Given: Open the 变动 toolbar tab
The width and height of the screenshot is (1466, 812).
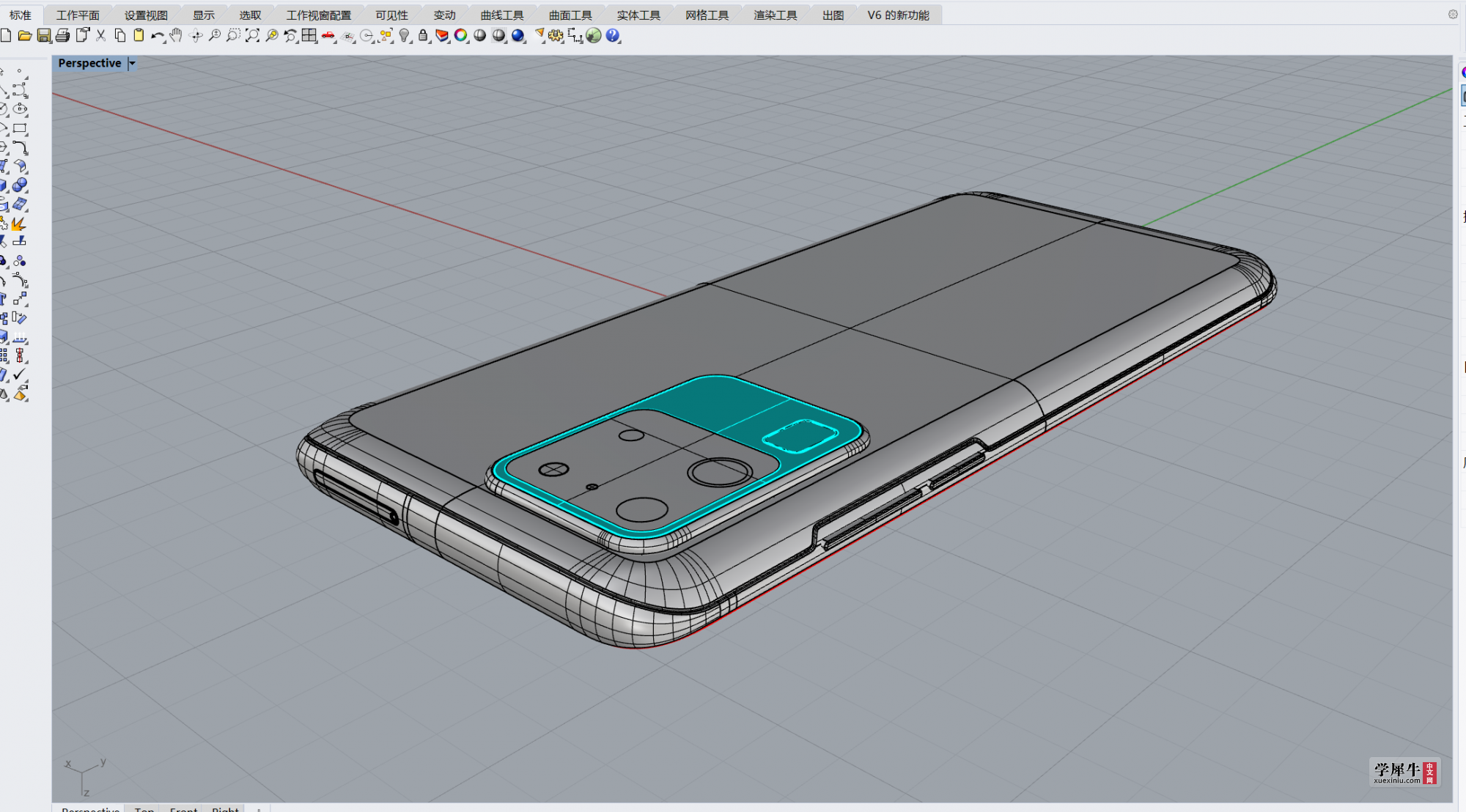Looking at the screenshot, I should (x=444, y=15).
